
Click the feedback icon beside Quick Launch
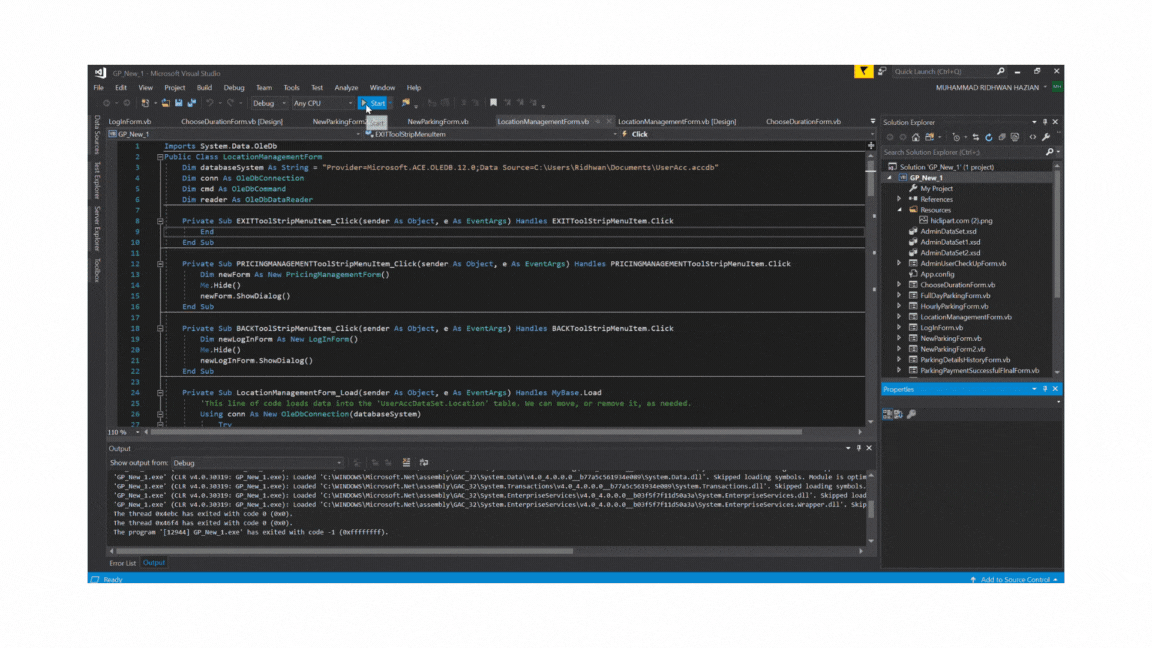coord(882,71)
